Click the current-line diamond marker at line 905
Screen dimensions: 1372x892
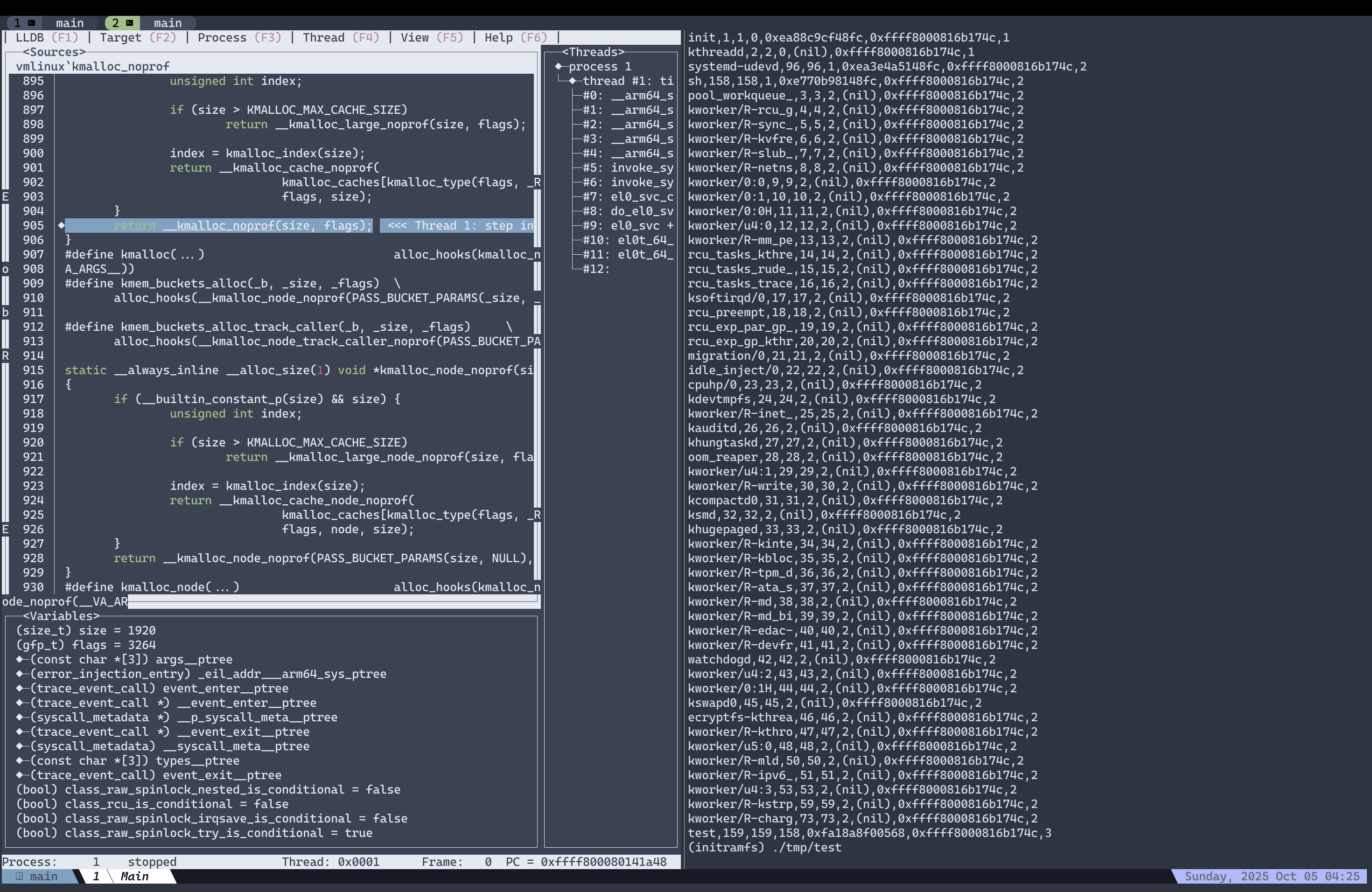coord(61,225)
